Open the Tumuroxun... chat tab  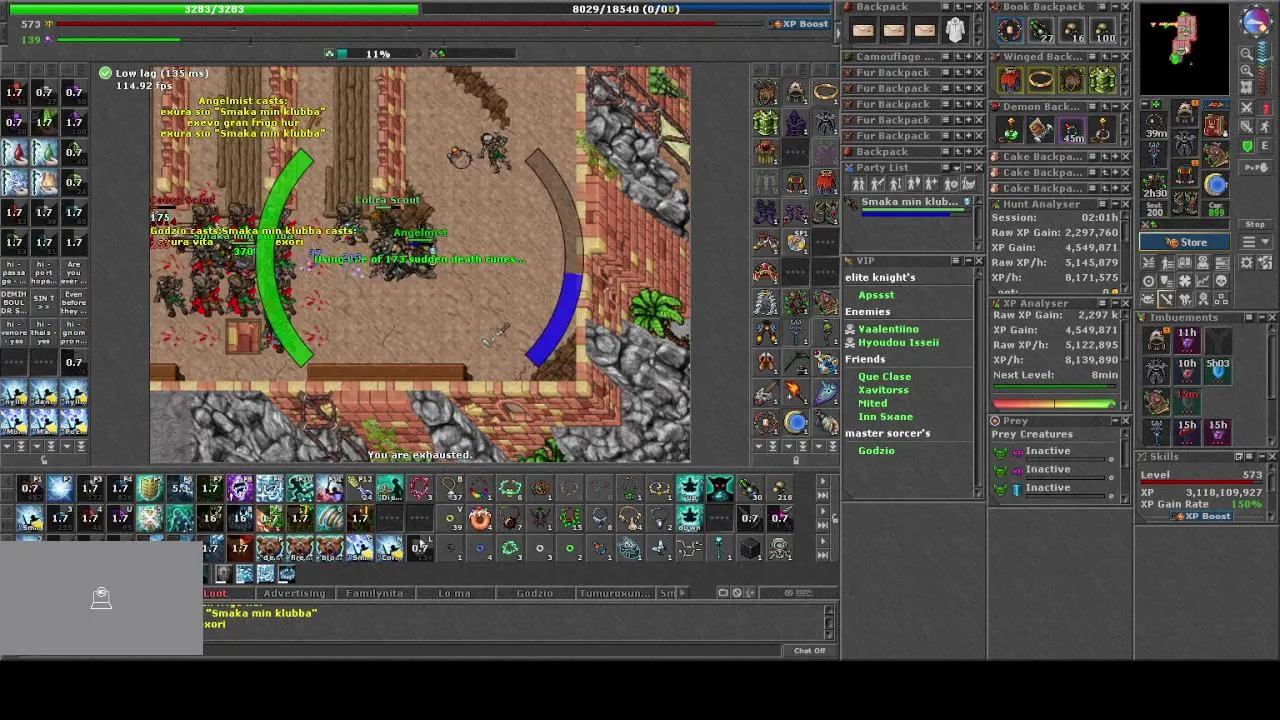[x=614, y=593]
